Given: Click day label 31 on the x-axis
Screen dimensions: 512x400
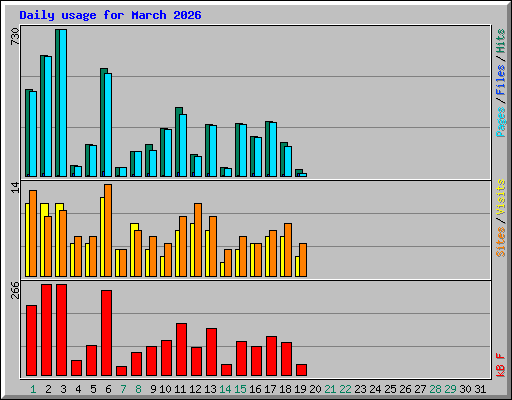Looking at the screenshot, I should click(480, 389).
